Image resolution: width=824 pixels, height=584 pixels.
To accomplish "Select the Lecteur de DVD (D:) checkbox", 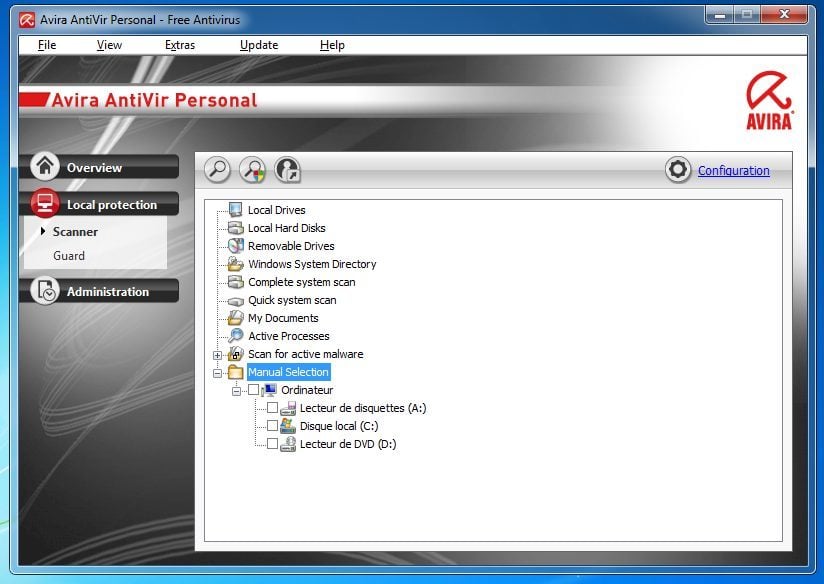I will [272, 444].
